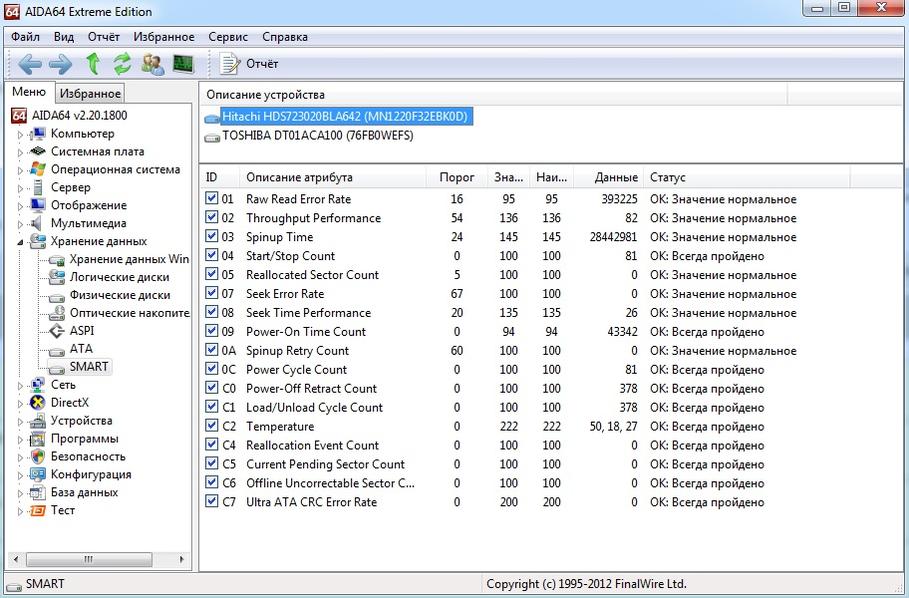Toggle the Spinup Time checkbox
This screenshot has width=909, height=598.
pyautogui.click(x=212, y=236)
